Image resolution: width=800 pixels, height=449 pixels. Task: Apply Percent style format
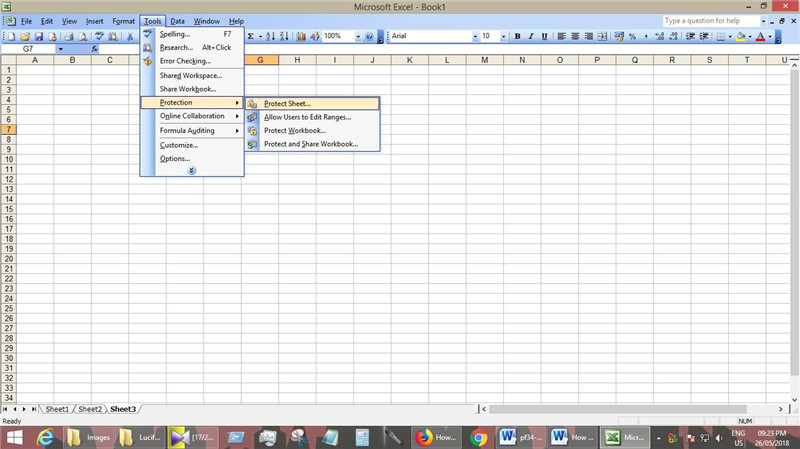coord(633,36)
